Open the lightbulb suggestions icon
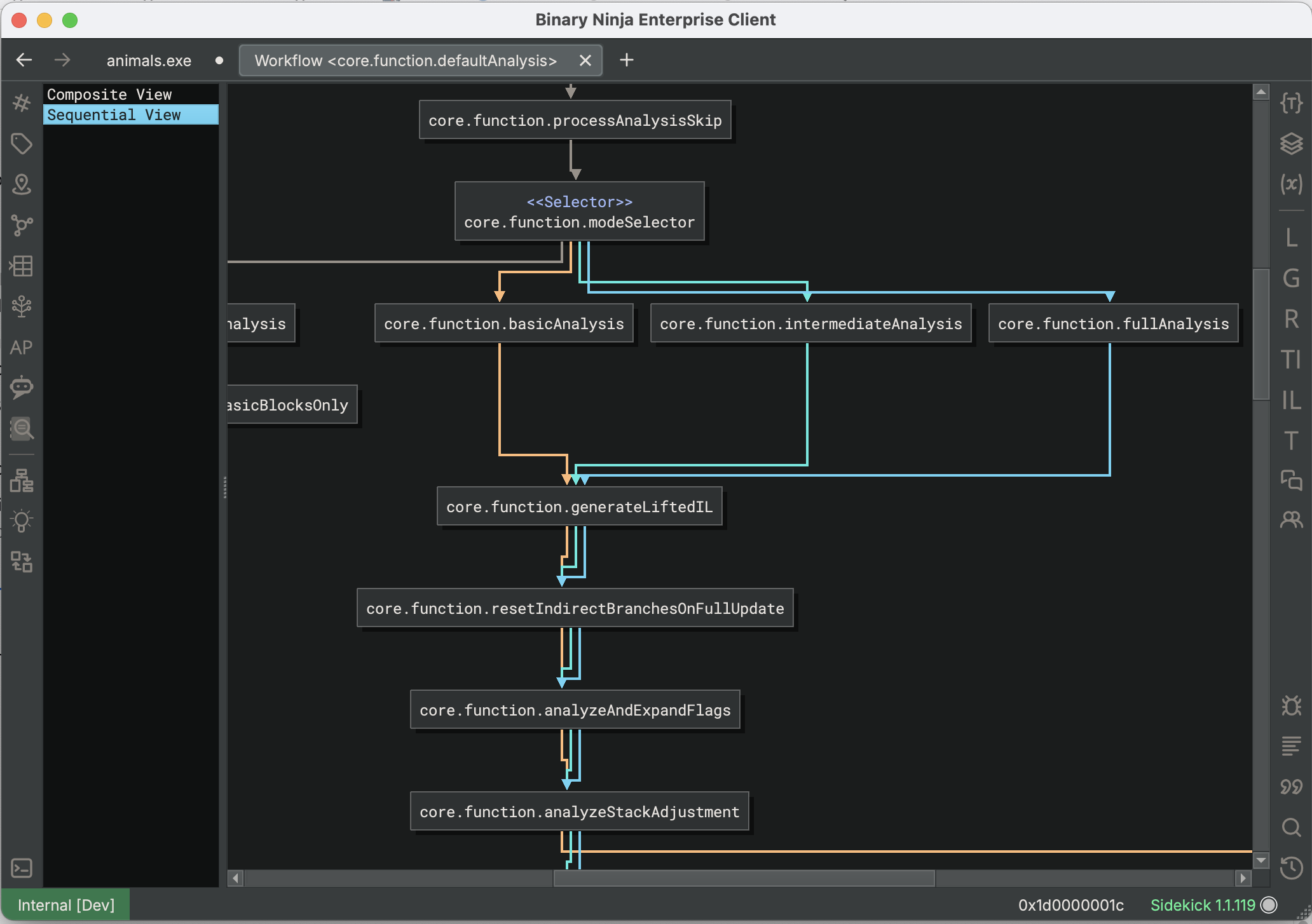 tap(22, 521)
